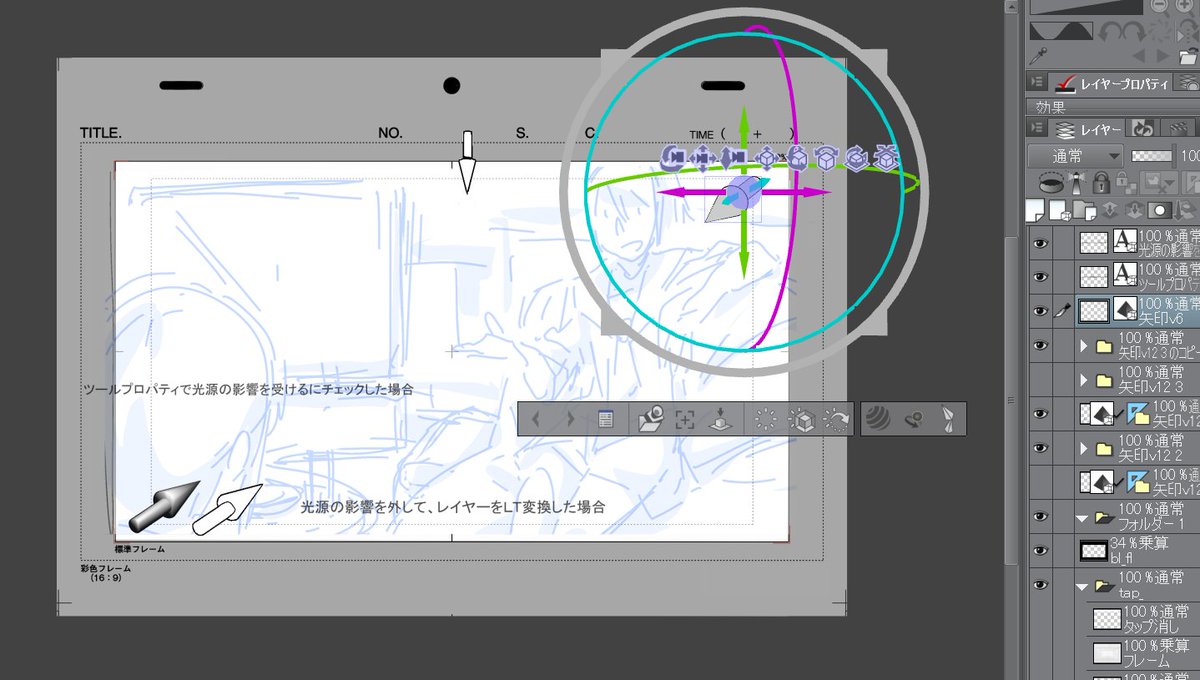Select the bl_fl layer thumbnail
The height and width of the screenshot is (680, 1200).
tap(1096, 551)
